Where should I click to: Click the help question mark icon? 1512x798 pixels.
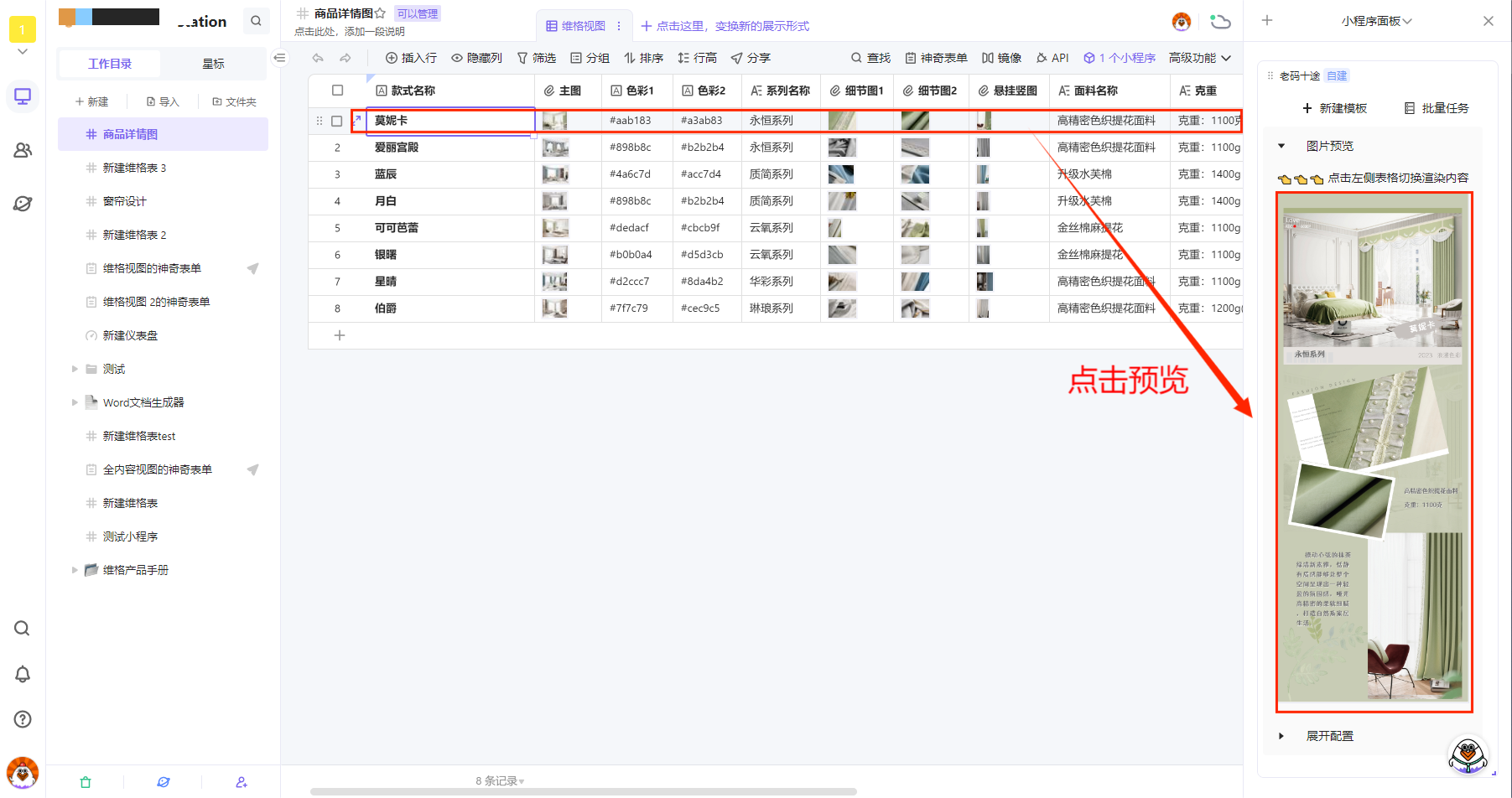(23, 719)
